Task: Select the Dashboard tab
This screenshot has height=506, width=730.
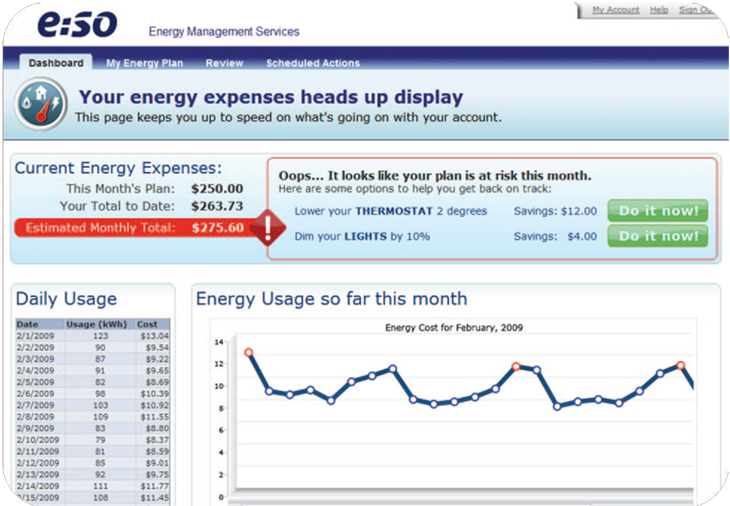Action: pos(56,62)
